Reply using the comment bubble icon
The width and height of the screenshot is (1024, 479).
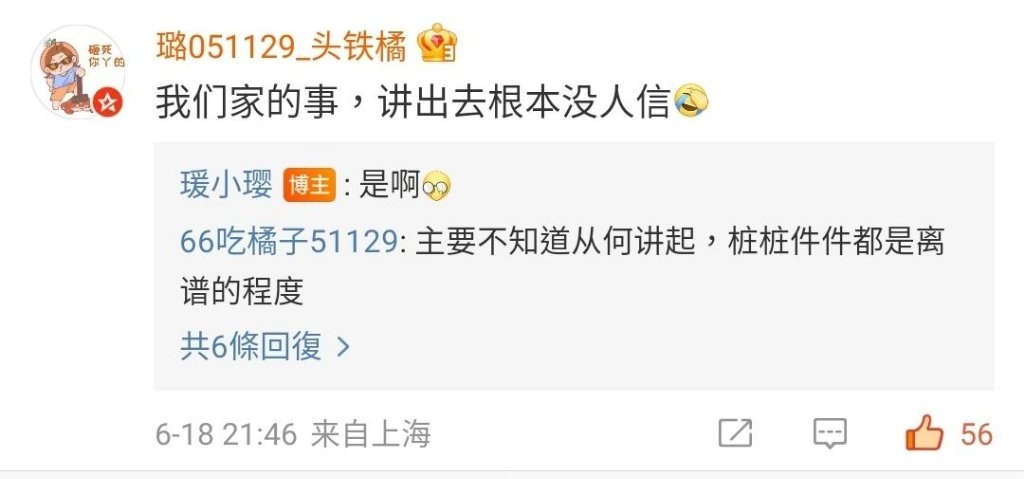tap(829, 433)
